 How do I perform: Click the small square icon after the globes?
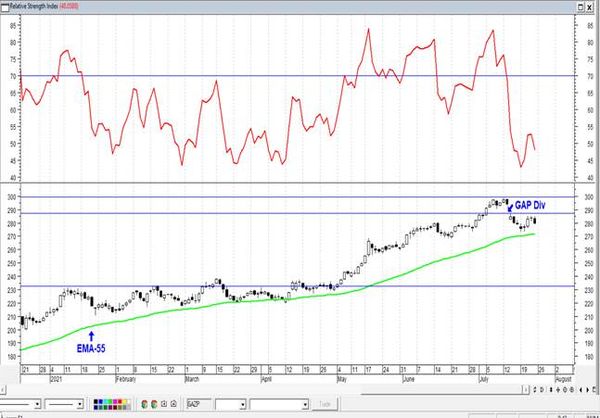point(164,404)
